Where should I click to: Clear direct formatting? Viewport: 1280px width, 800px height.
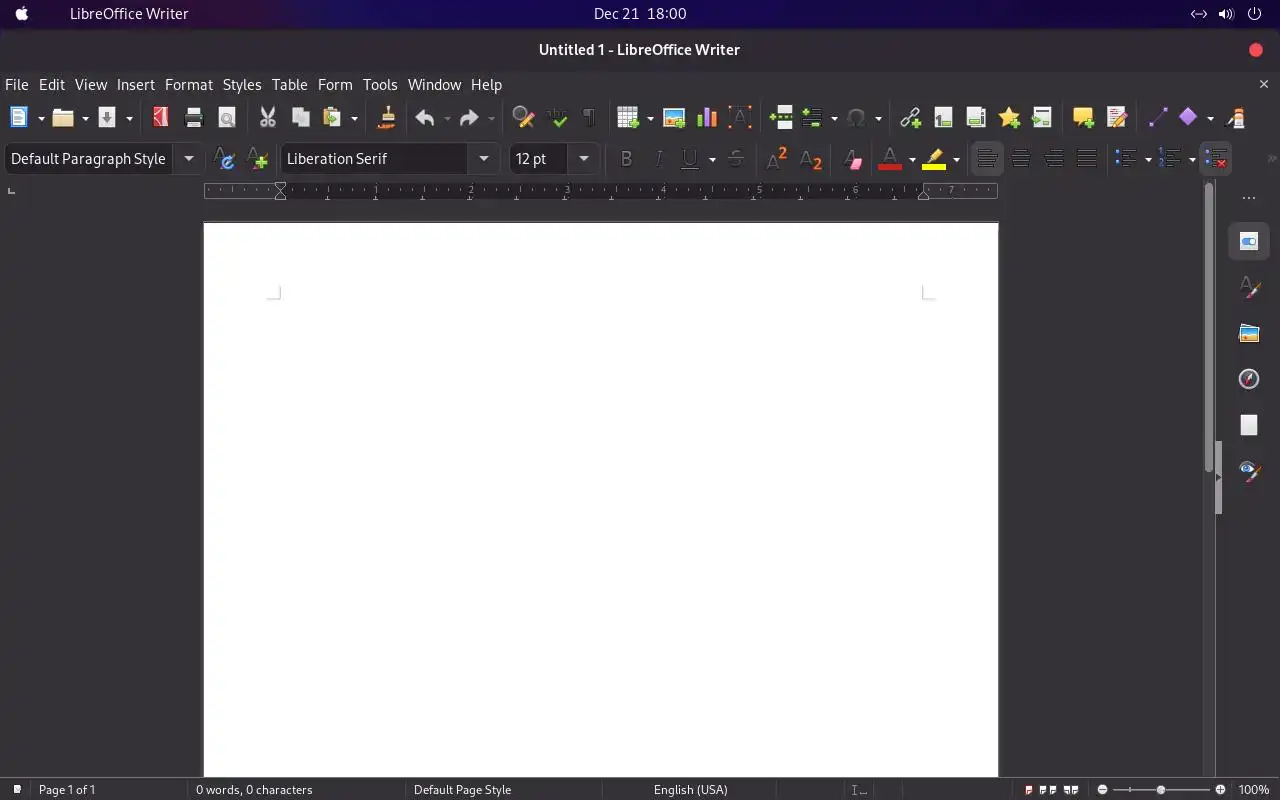[x=852, y=159]
